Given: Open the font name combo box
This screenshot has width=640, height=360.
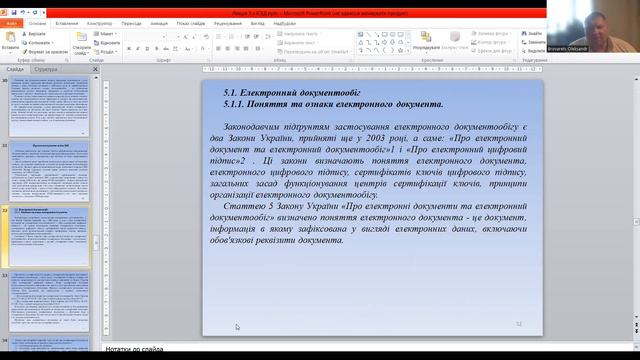Looking at the screenshot, I should 146,37.
